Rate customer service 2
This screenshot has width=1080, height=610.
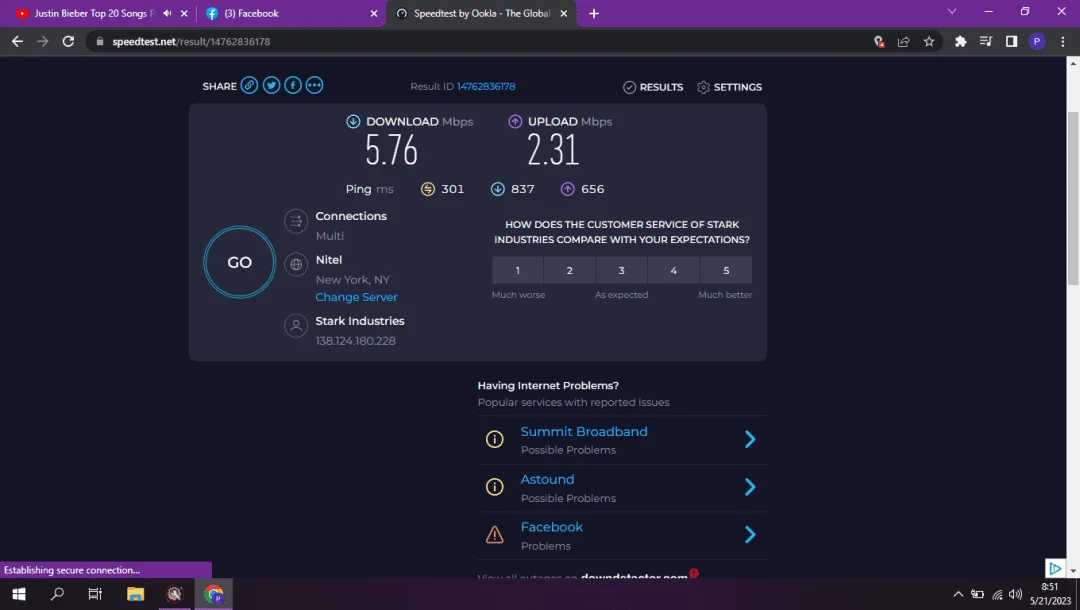click(570, 271)
